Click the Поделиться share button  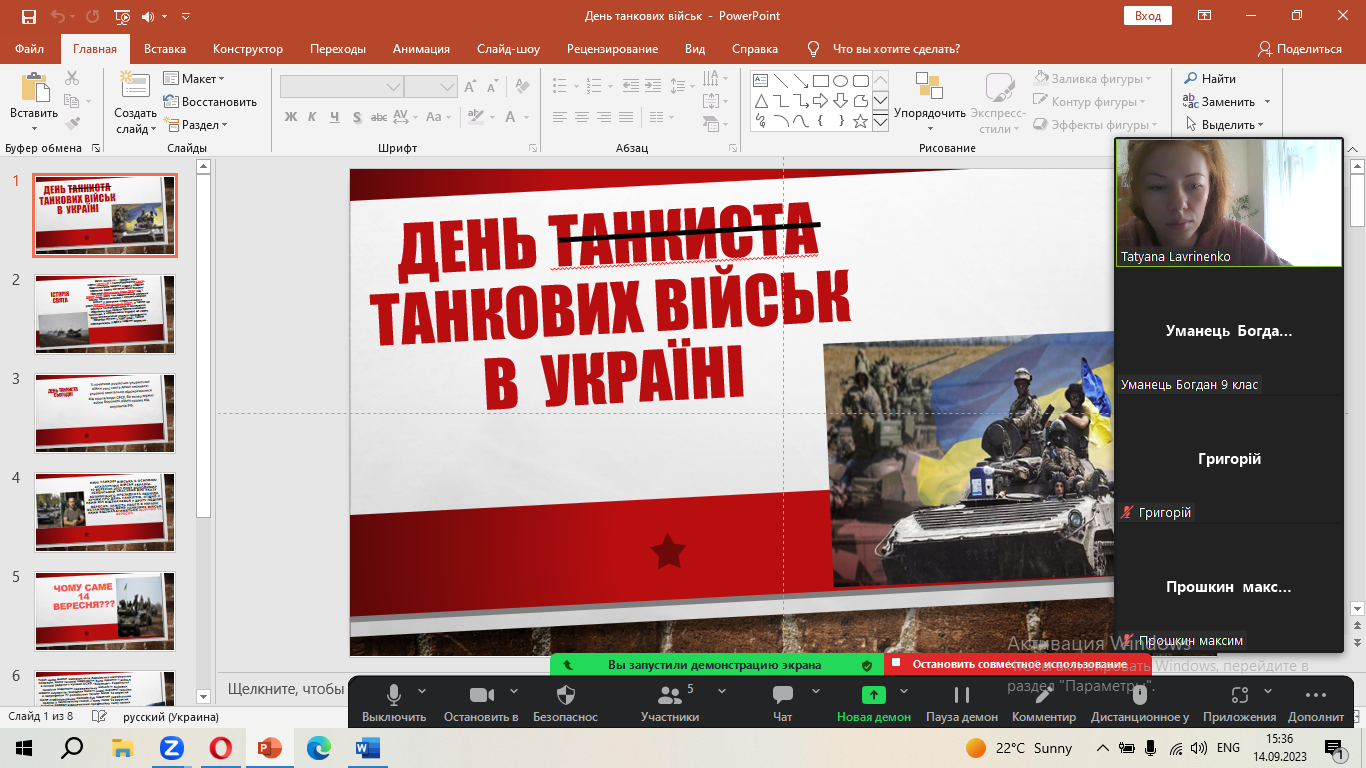(x=1300, y=49)
